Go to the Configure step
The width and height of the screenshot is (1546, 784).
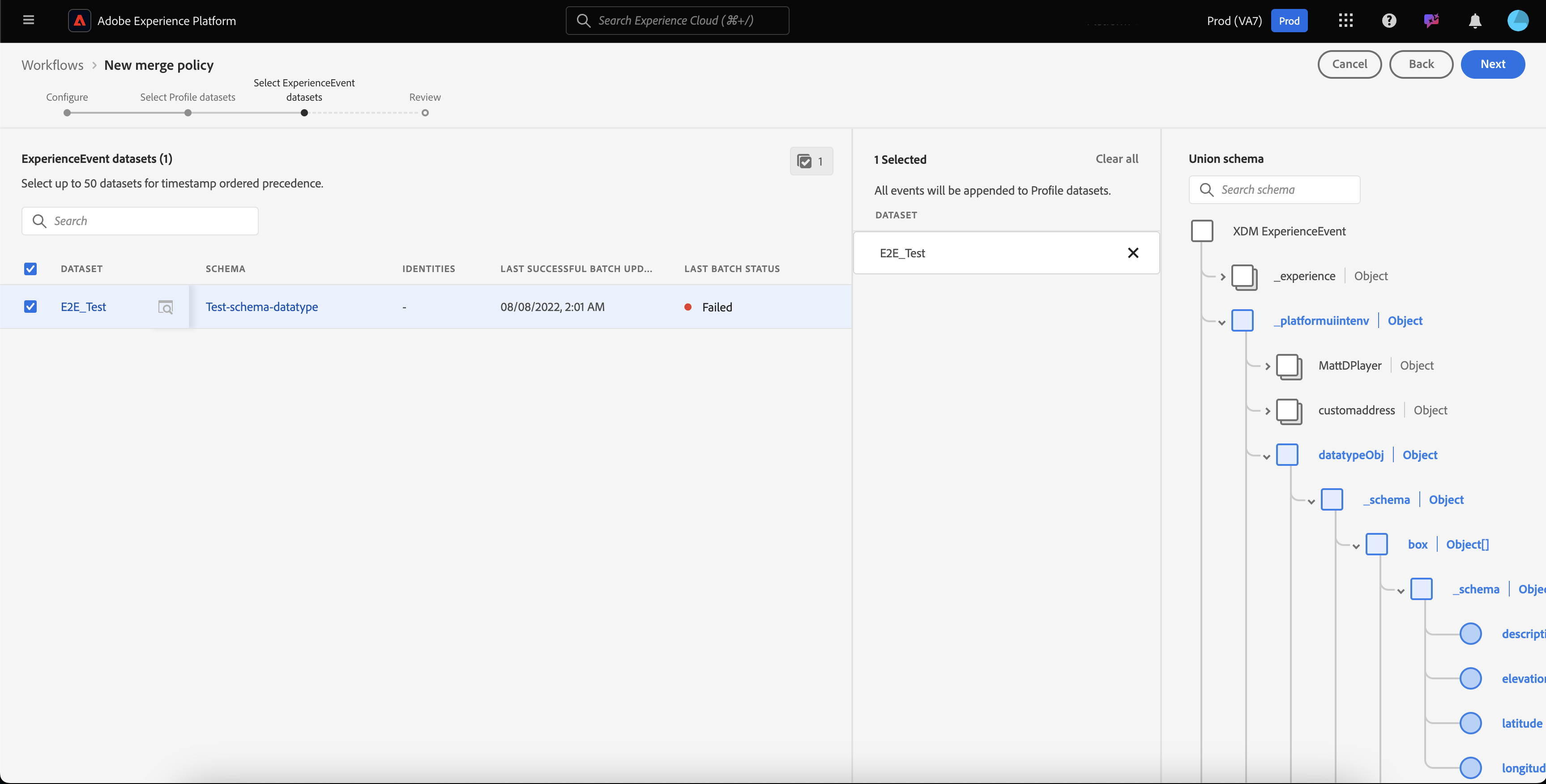click(67, 112)
